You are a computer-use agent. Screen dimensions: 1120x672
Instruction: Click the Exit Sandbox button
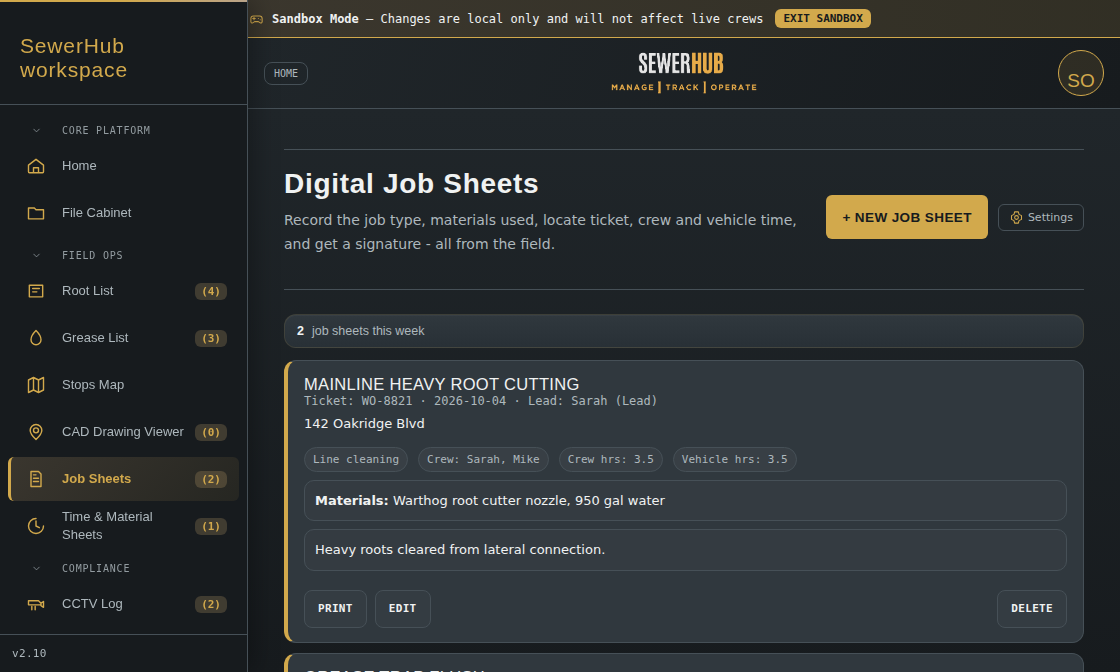click(823, 19)
